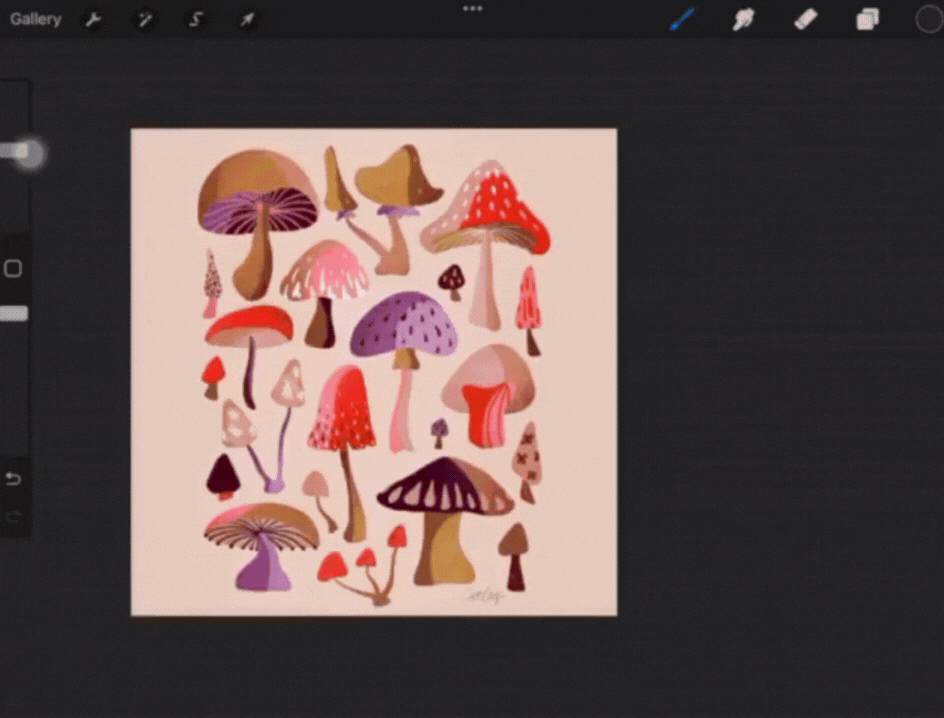Screen dimensions: 944x718
Task: Choose the Paint brush tool
Action: click(682, 19)
